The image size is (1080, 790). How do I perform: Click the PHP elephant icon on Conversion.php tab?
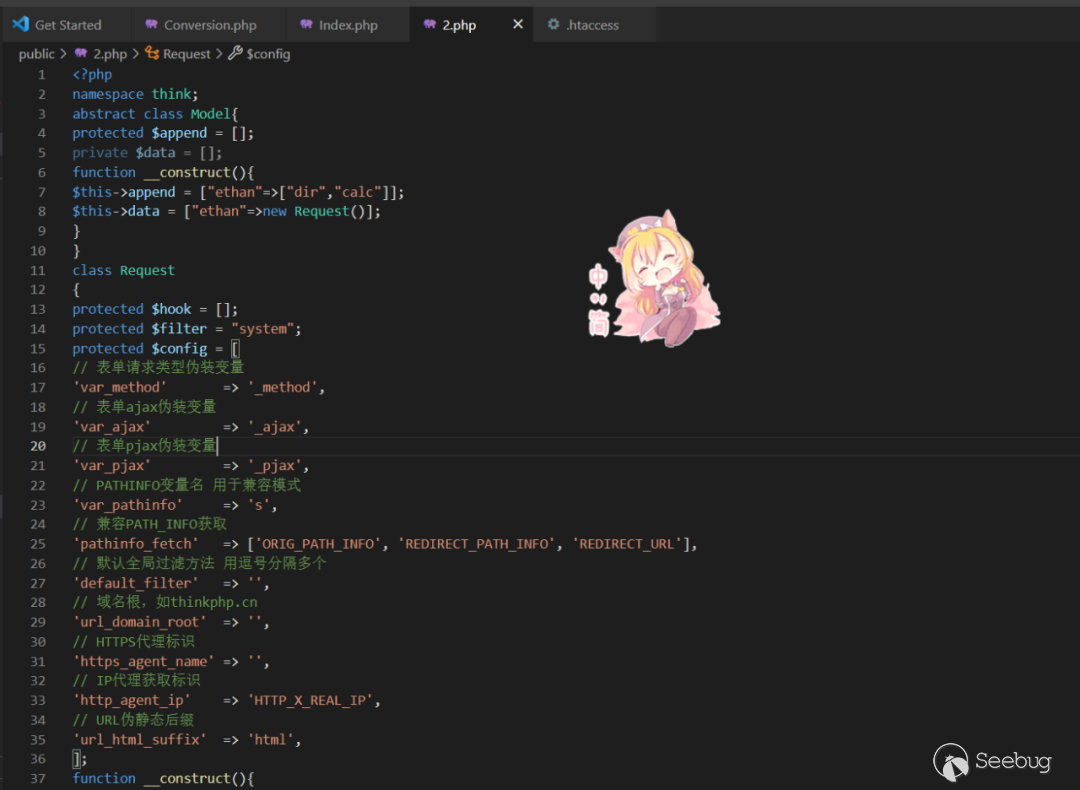151,25
